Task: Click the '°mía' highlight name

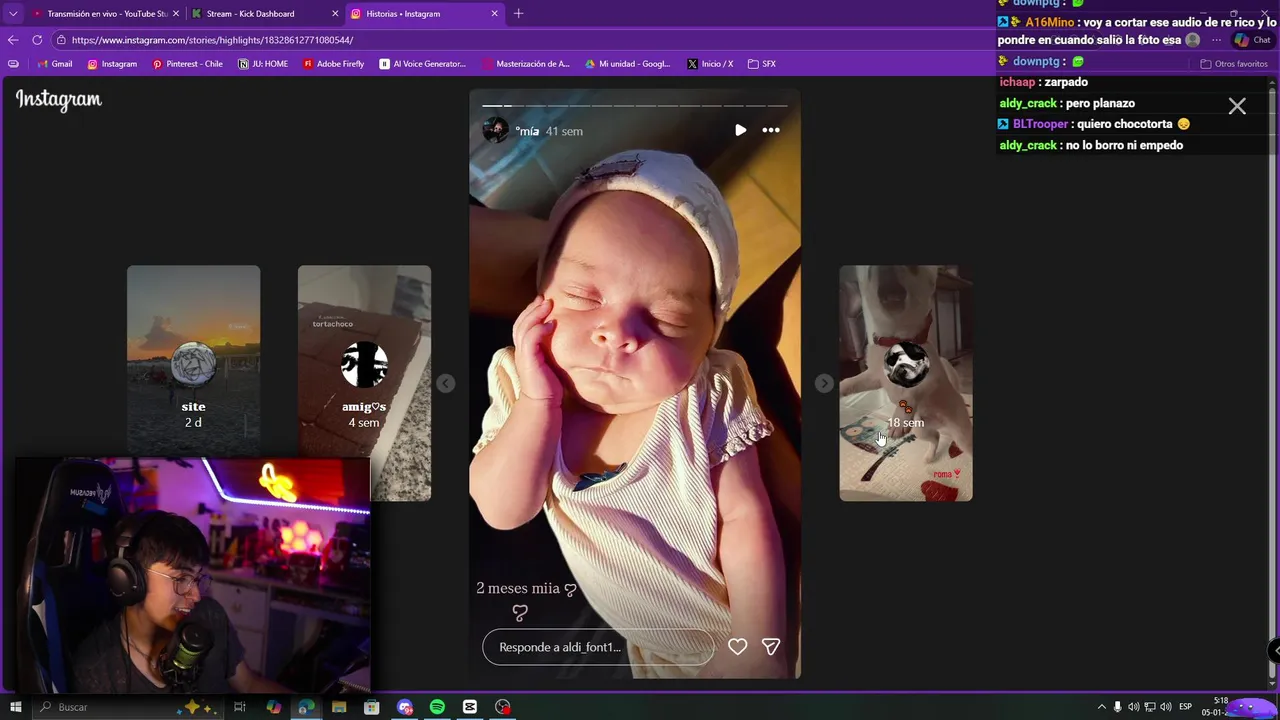Action: [x=527, y=131]
